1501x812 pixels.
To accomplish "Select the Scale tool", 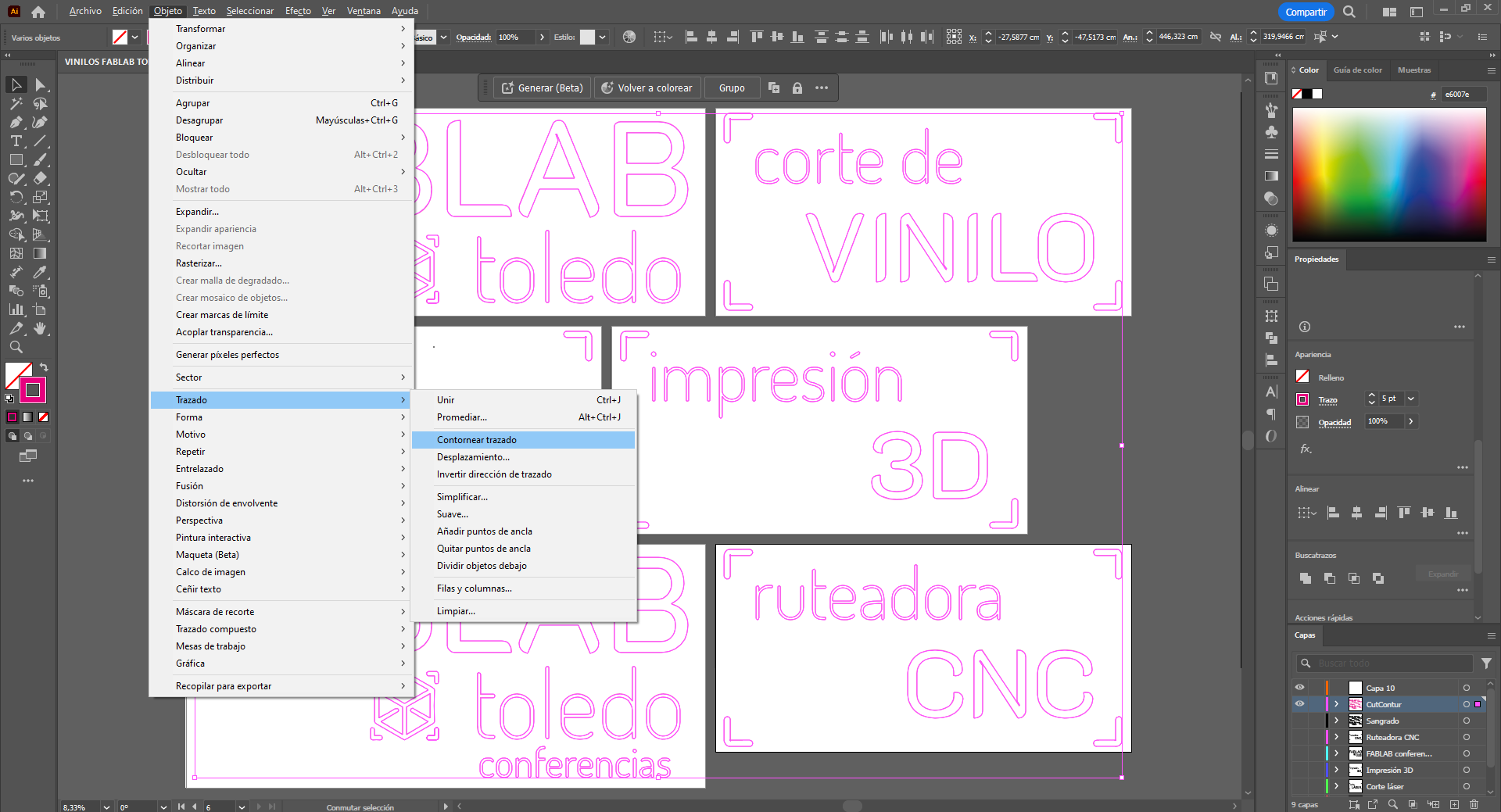I will pyautogui.click(x=41, y=197).
